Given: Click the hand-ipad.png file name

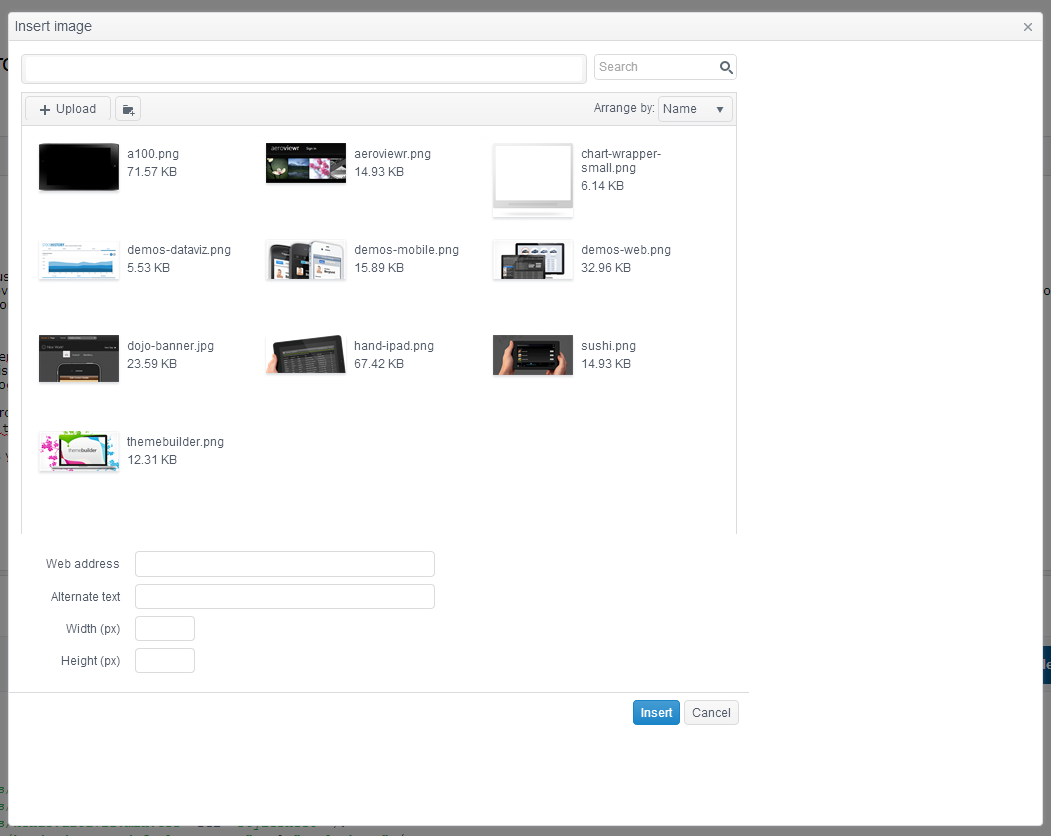Looking at the screenshot, I should [393, 346].
